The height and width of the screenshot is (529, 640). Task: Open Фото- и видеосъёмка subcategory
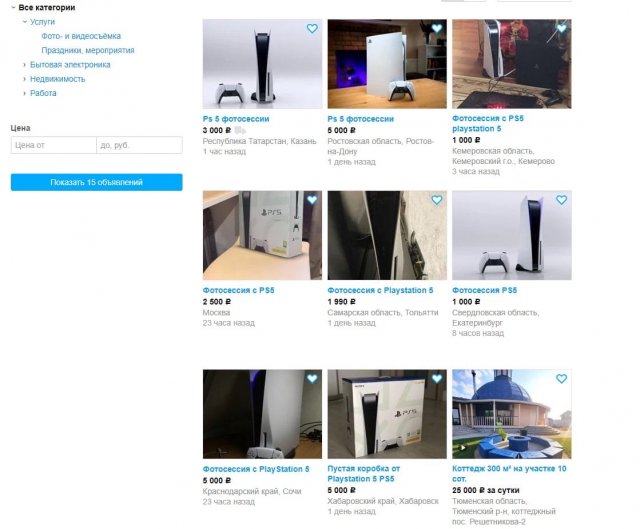(81, 36)
